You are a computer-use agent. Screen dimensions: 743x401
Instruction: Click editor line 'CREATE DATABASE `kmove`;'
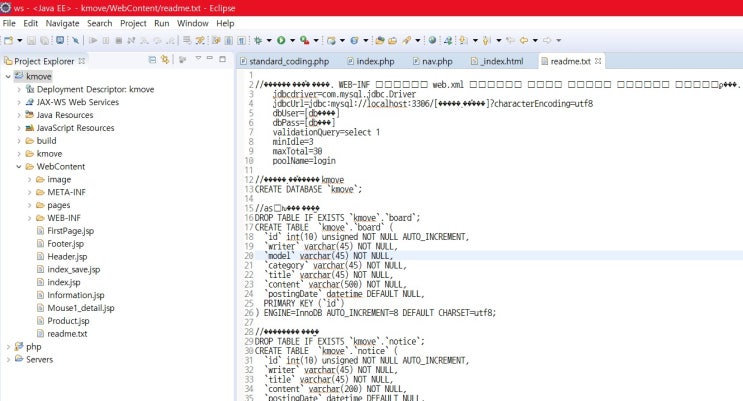click(x=308, y=189)
